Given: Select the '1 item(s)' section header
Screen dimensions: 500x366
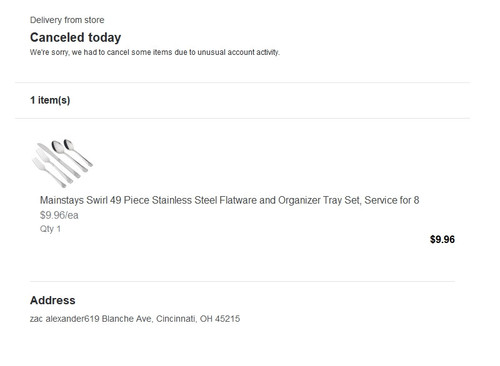Looking at the screenshot, I should (x=50, y=100).
